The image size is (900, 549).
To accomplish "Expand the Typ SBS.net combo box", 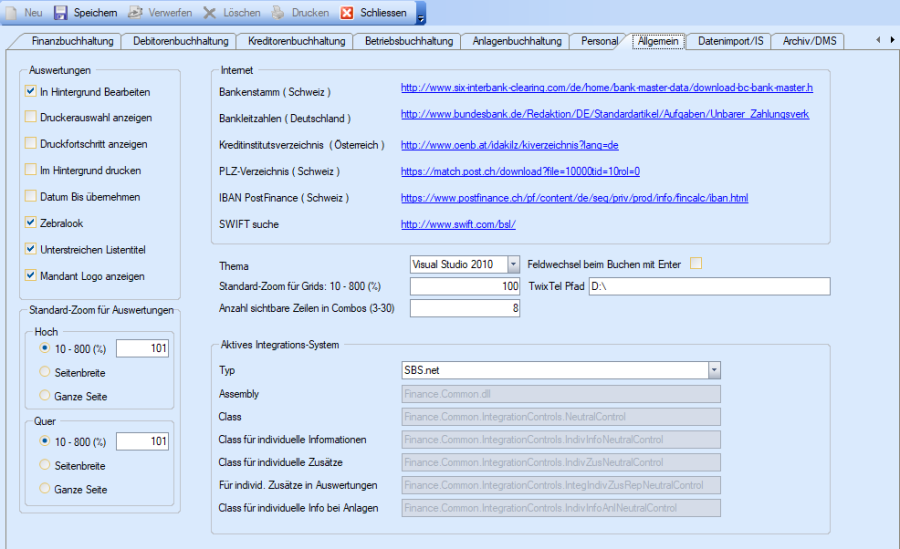I will click(x=713, y=370).
